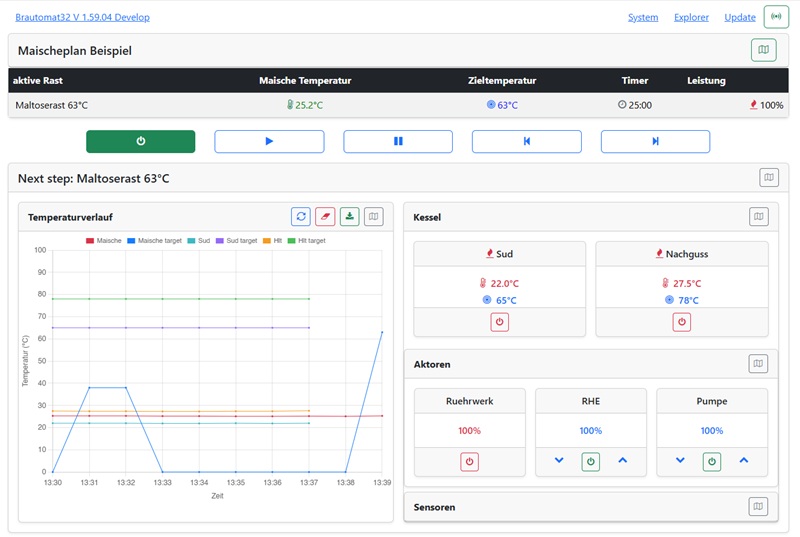Click the map icon in Kessel panel header

pos(759,216)
